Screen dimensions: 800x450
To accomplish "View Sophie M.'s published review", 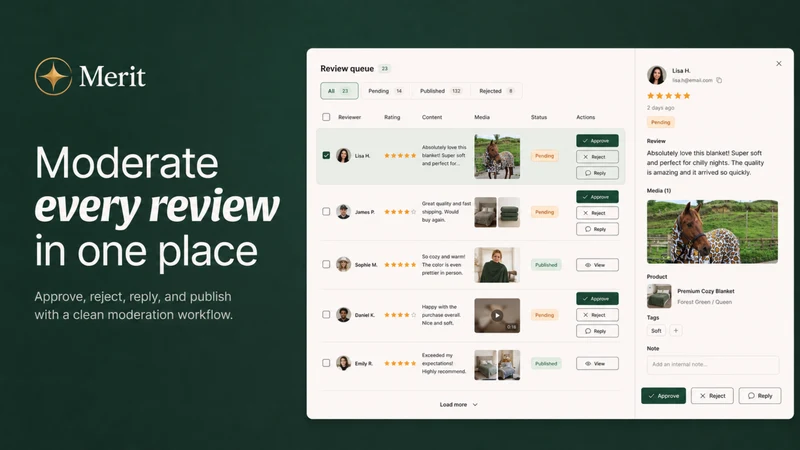I will (597, 265).
